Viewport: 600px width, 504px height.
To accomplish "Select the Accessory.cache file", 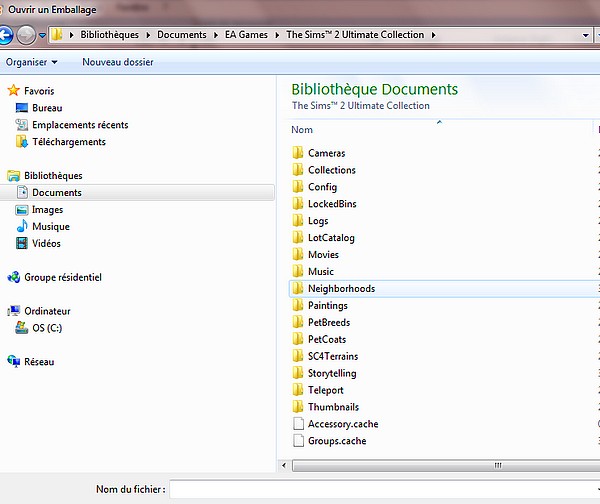I will pos(336,424).
